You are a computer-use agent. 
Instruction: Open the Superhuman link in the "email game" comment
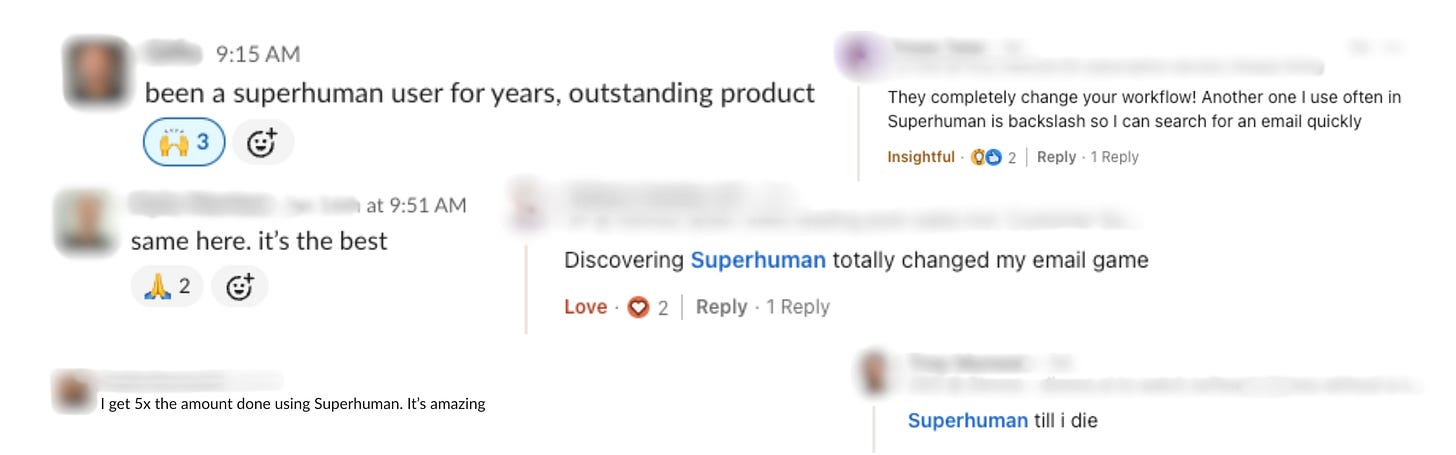click(x=758, y=260)
